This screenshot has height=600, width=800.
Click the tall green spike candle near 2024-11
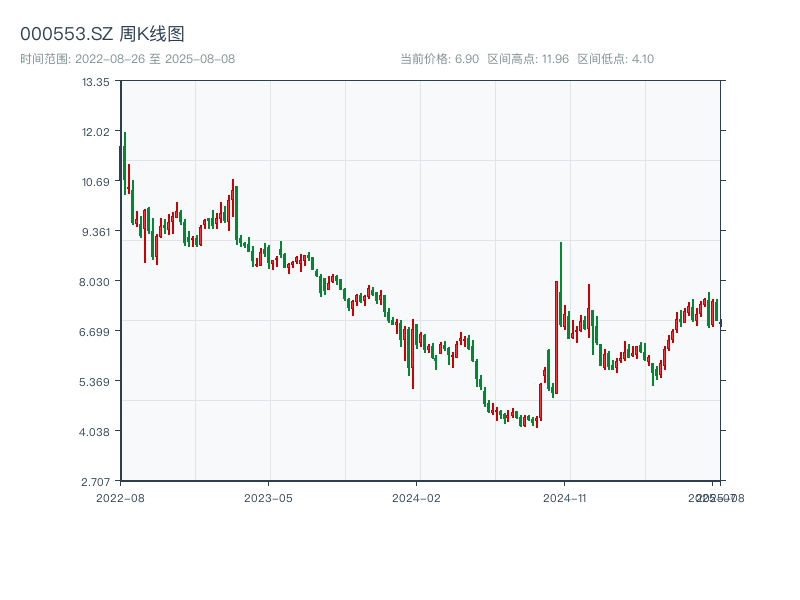(x=561, y=300)
